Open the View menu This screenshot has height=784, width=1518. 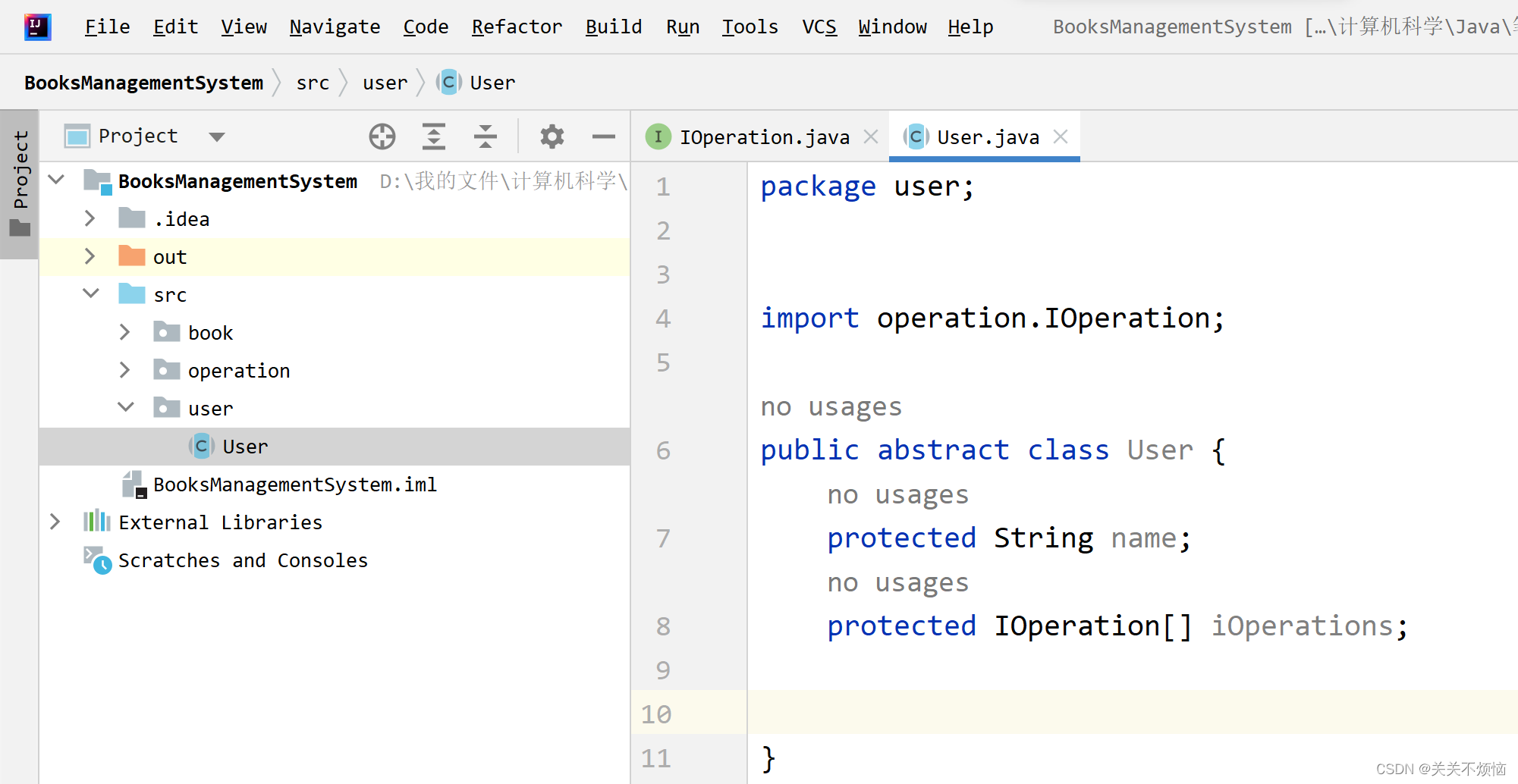tap(244, 27)
